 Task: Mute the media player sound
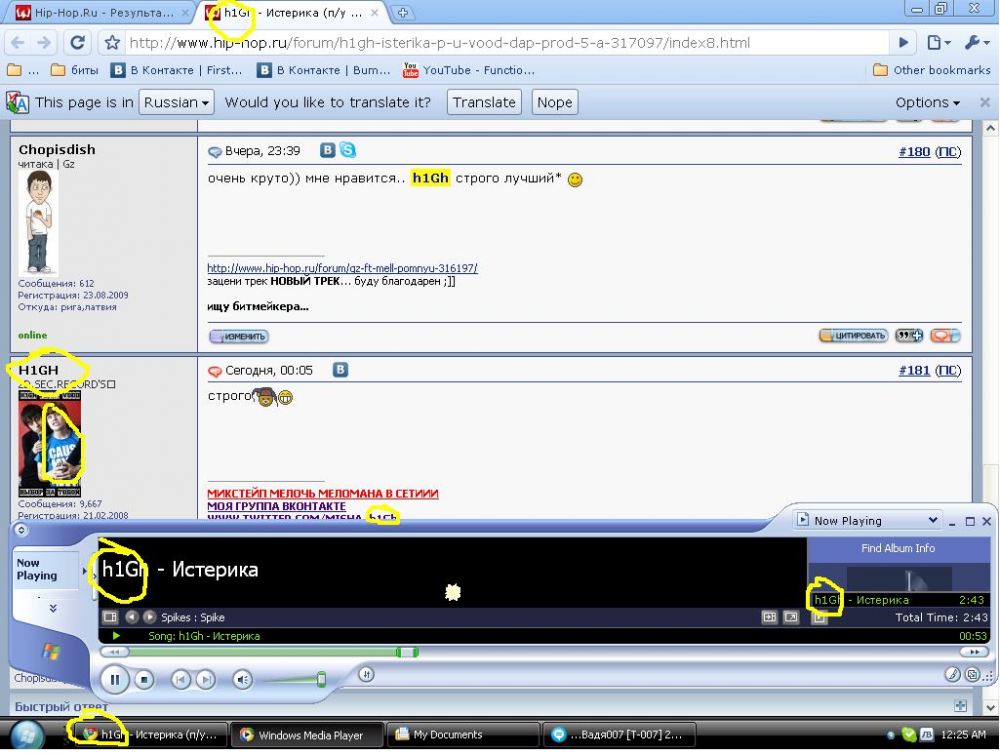pos(242,680)
